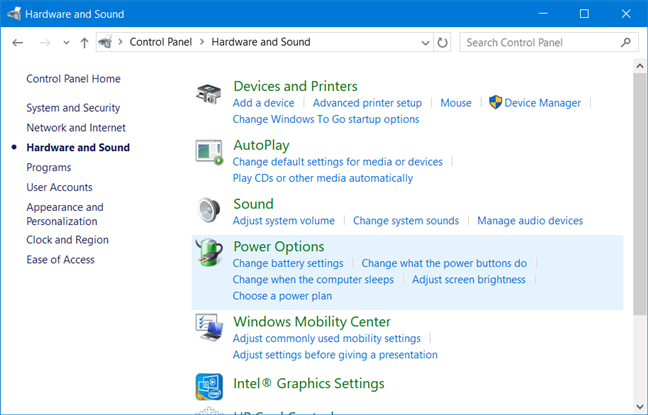Refresh the Control Panel view
Screen dimensions: 648x415
(x=442, y=43)
